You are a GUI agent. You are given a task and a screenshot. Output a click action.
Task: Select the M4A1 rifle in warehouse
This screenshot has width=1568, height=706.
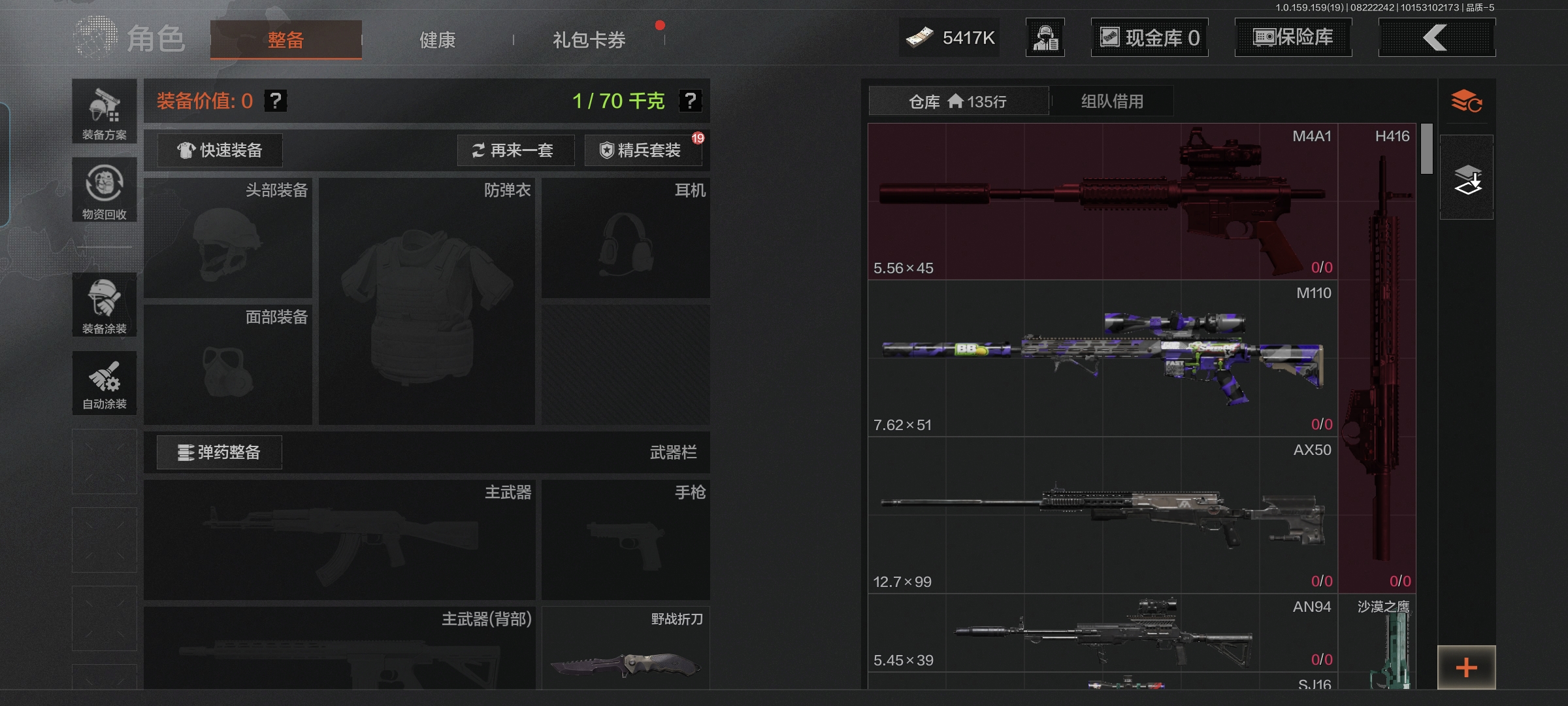1103,201
